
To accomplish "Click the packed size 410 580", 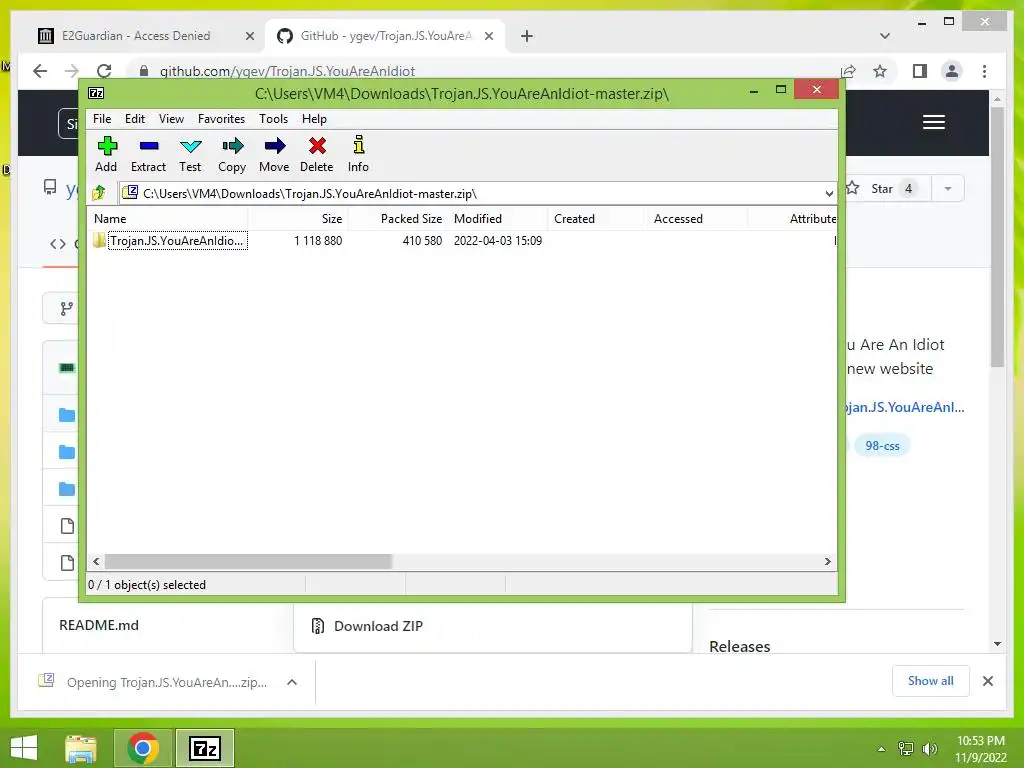I will click(423, 241).
